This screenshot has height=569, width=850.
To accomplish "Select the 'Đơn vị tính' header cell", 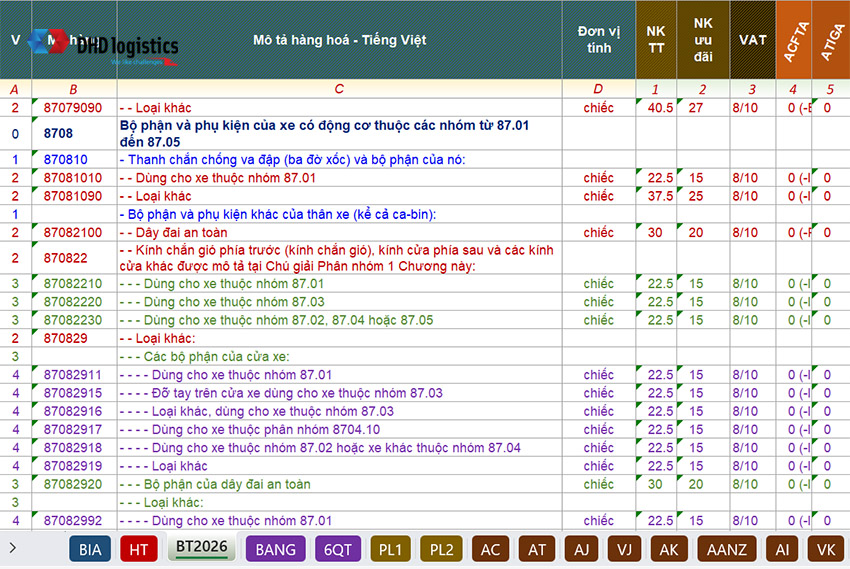I will coord(598,40).
